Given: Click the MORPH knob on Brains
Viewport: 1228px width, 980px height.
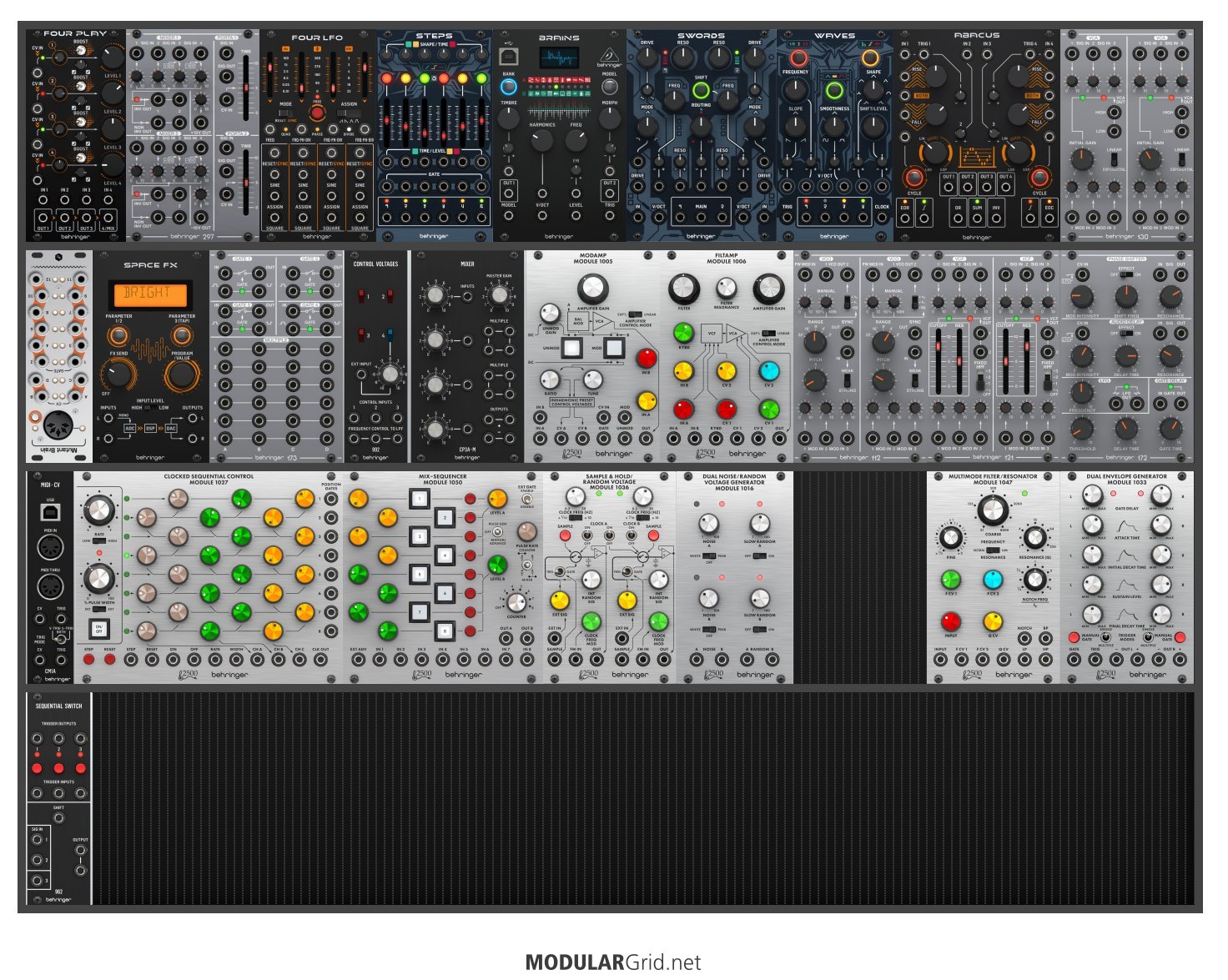Looking at the screenshot, I should tap(610, 118).
